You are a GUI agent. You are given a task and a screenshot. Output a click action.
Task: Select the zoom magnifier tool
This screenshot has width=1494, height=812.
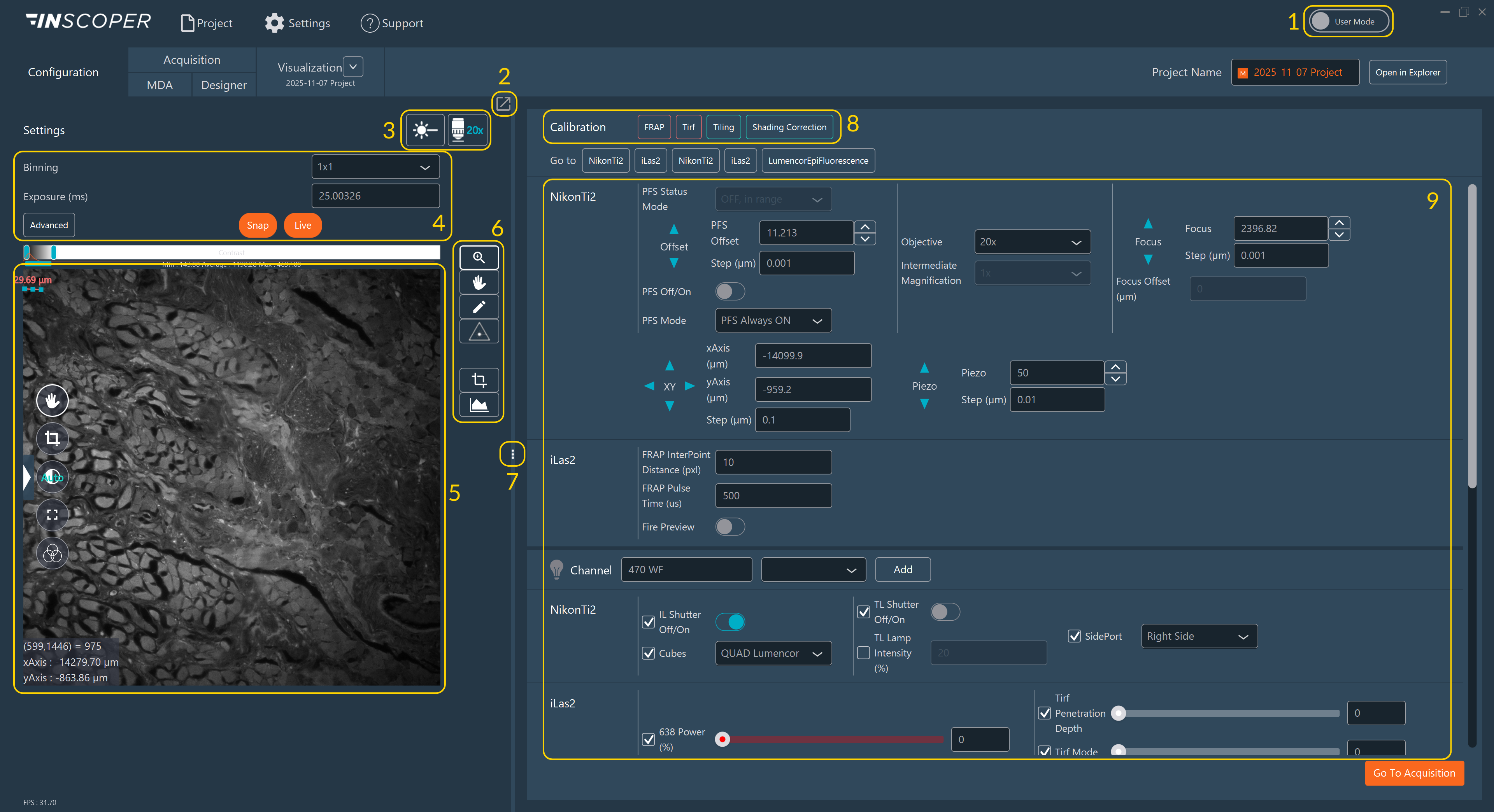pyautogui.click(x=479, y=257)
